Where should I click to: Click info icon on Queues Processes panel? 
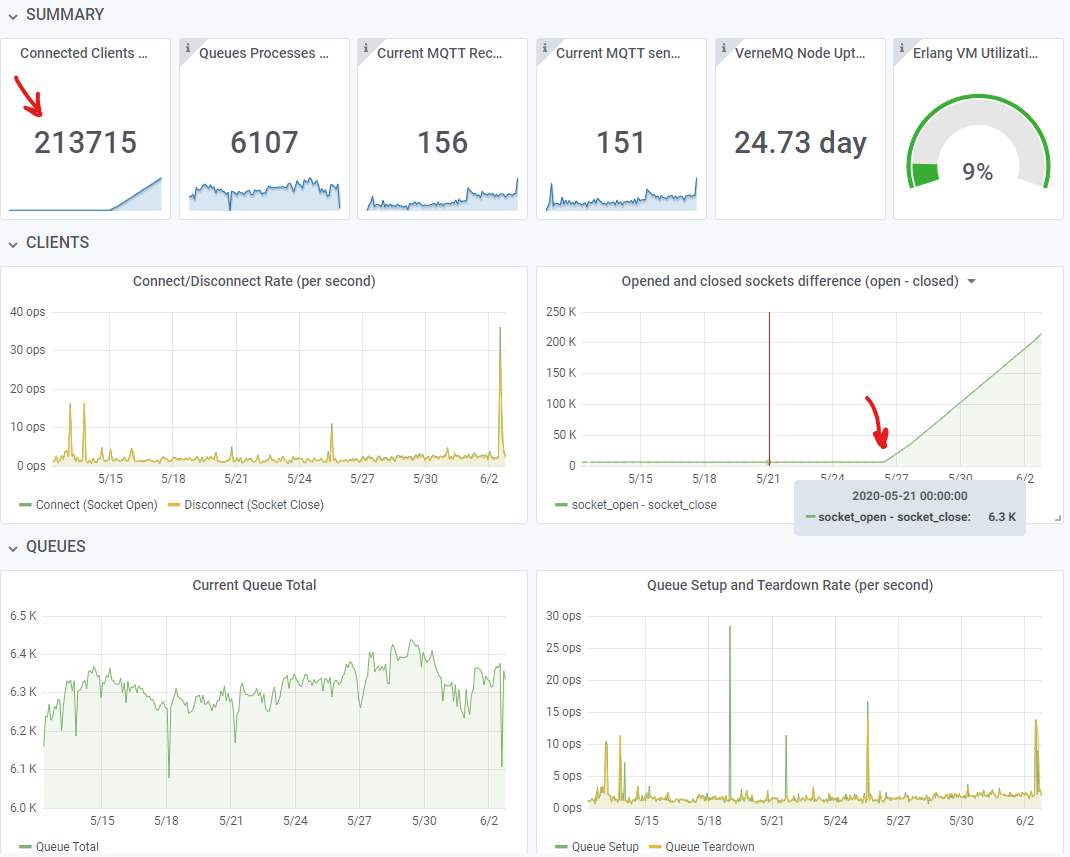187,48
